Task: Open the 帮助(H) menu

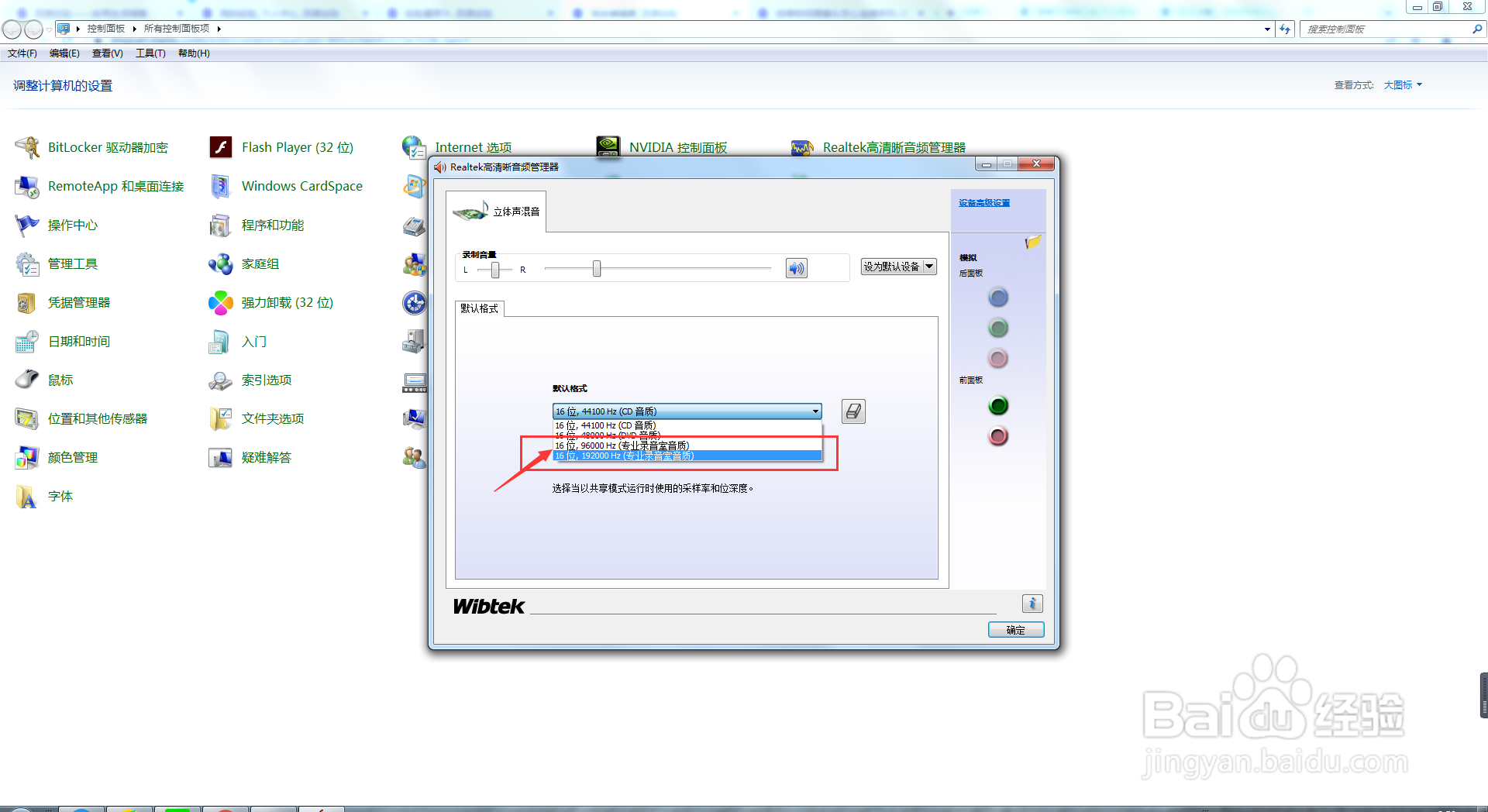Action: pyautogui.click(x=194, y=53)
